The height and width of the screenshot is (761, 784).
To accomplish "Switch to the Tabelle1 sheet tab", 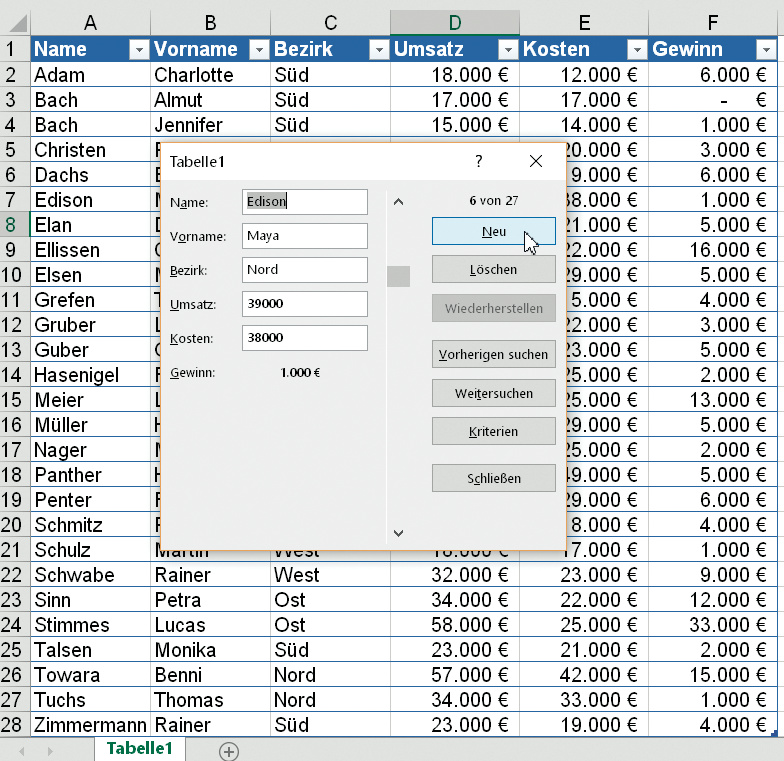I will (x=140, y=749).
